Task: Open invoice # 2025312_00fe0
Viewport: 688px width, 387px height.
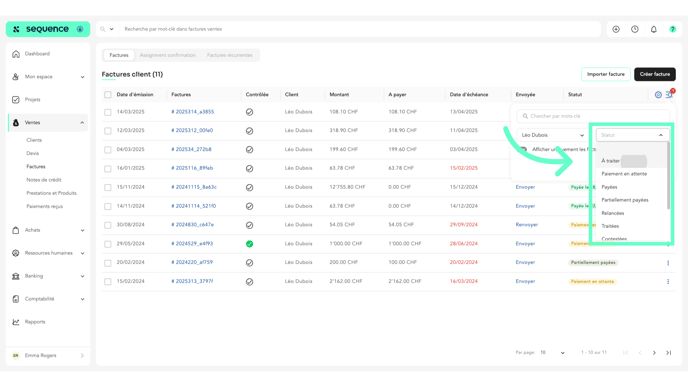Action: pyautogui.click(x=192, y=130)
